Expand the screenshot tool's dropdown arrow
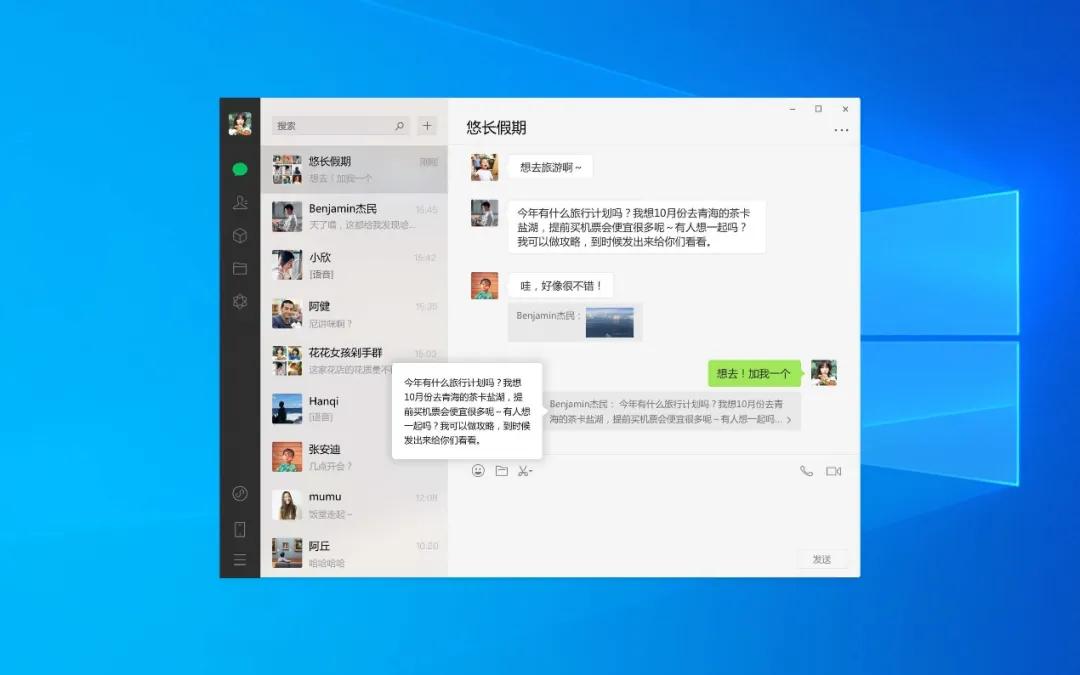 [x=533, y=470]
